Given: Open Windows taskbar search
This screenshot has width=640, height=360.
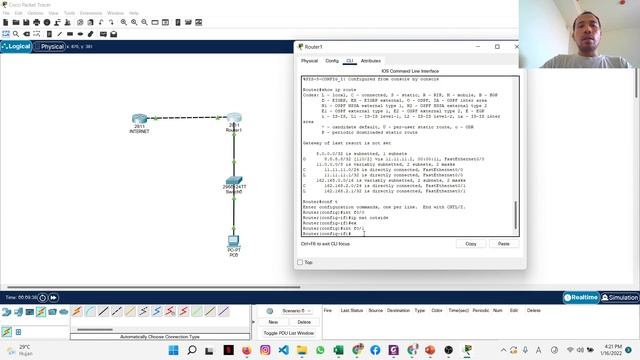Looking at the screenshot, I should [192, 350].
